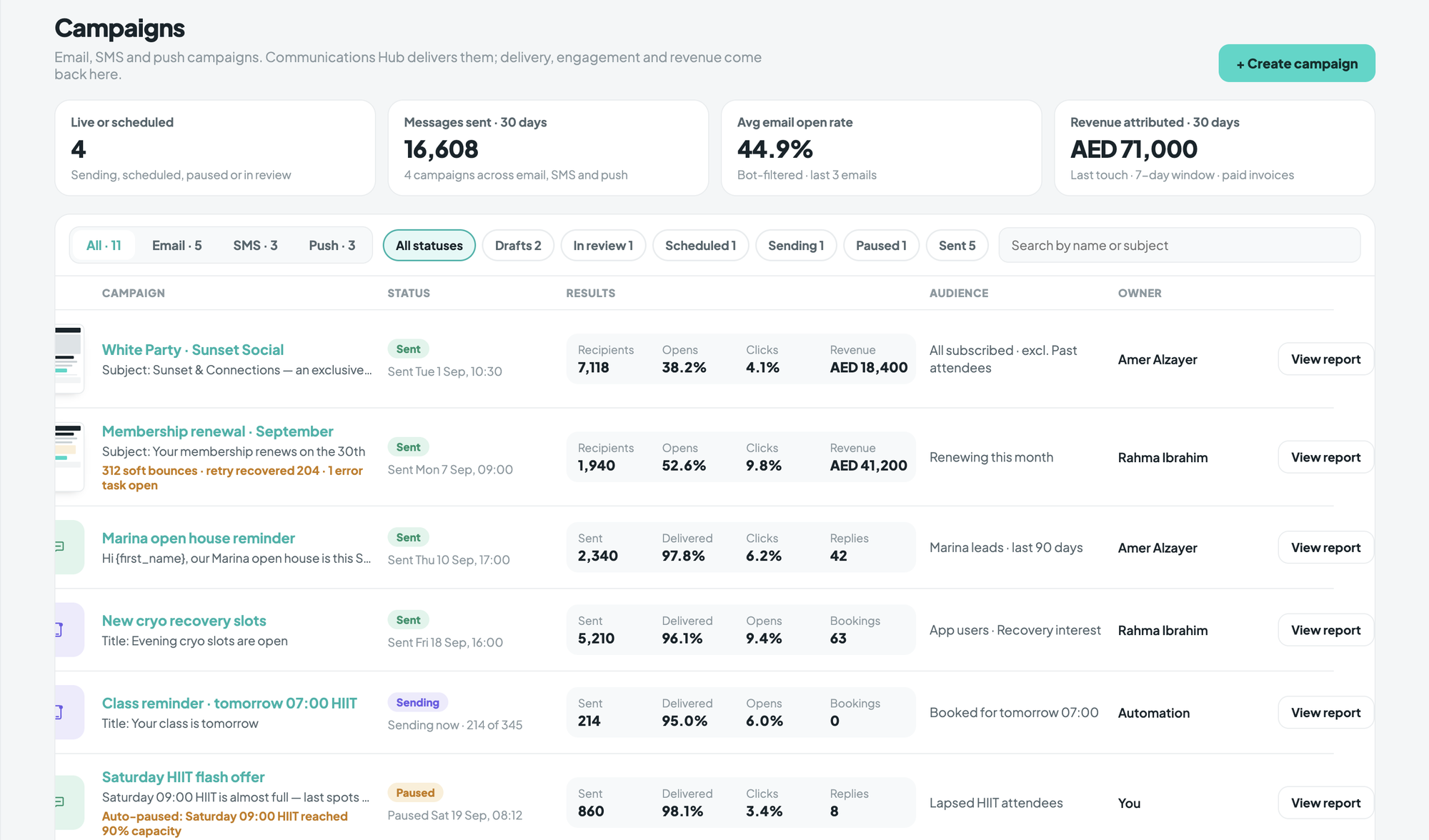Click SMS icon for Marina open house reminder
This screenshot has height=840, width=1429.
pyautogui.click(x=69, y=547)
